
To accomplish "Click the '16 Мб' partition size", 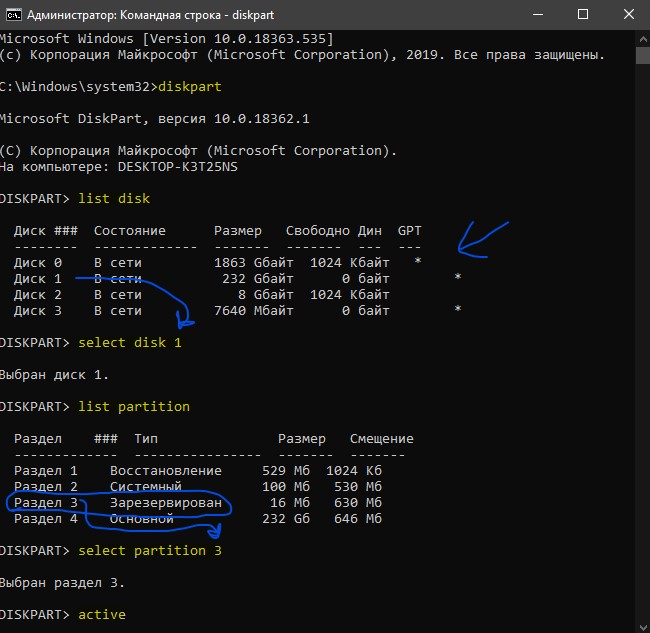I will (290, 502).
